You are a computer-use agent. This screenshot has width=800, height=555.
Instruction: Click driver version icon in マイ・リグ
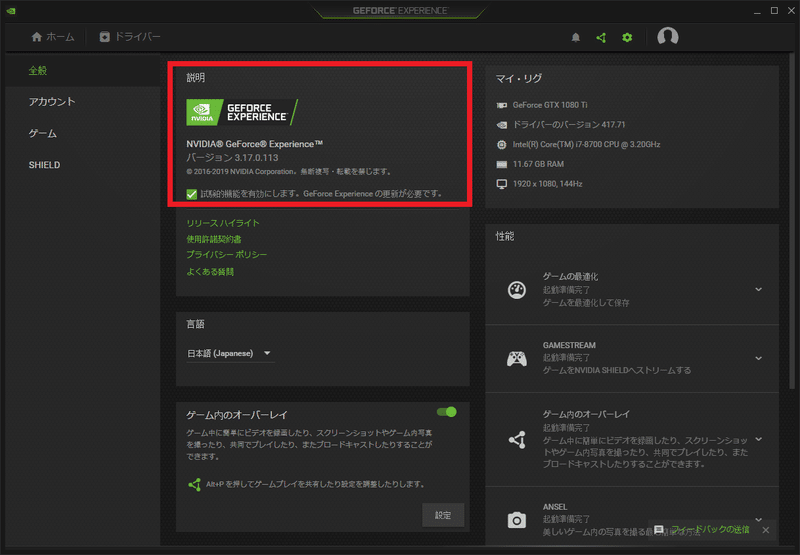point(502,125)
